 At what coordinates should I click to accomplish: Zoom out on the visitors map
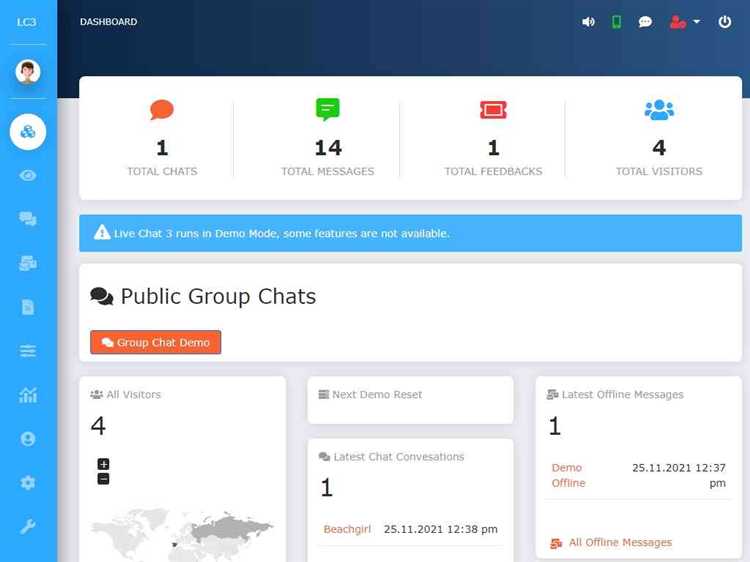tap(103, 479)
